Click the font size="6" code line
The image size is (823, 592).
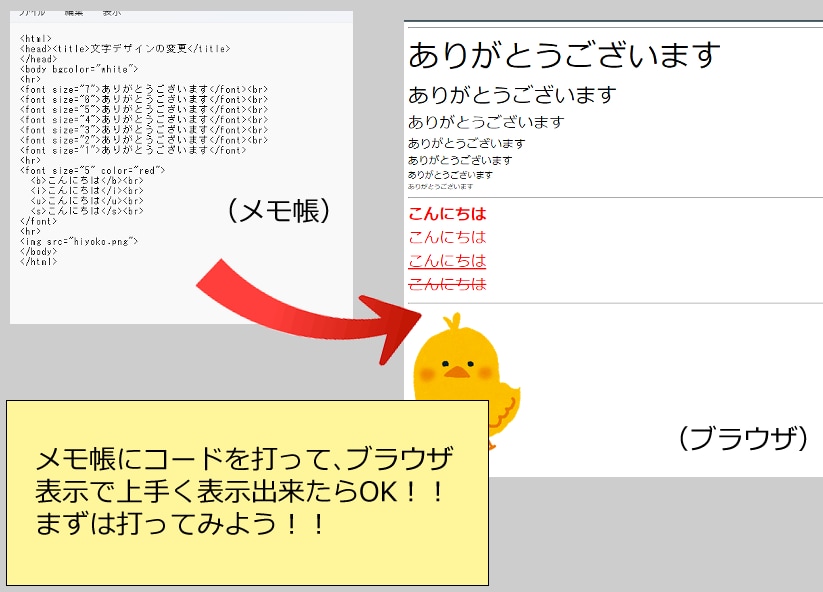[144, 99]
